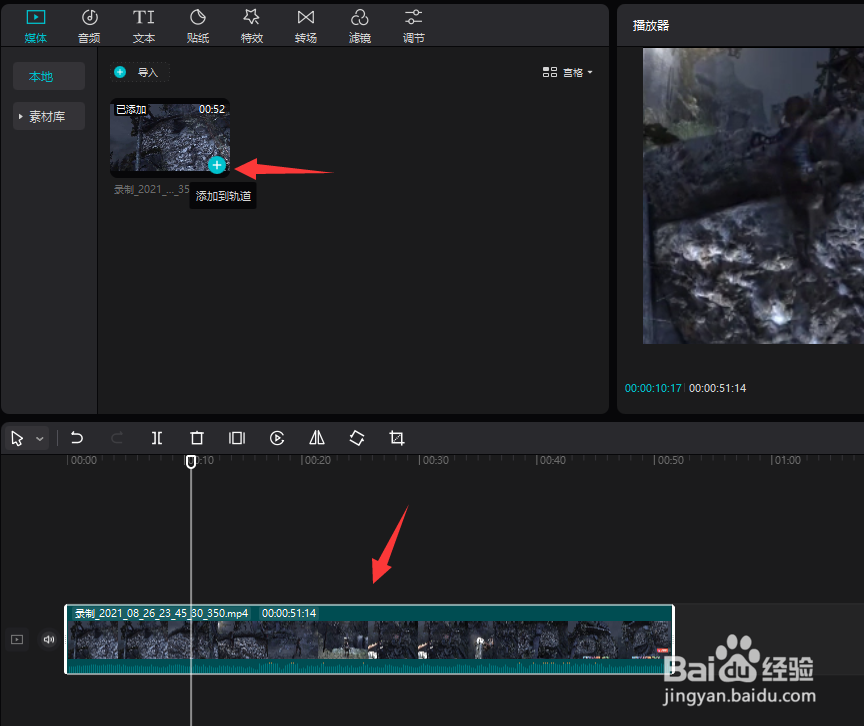Open the selection tool mode dropdown
The image size is (864, 726).
[40, 439]
